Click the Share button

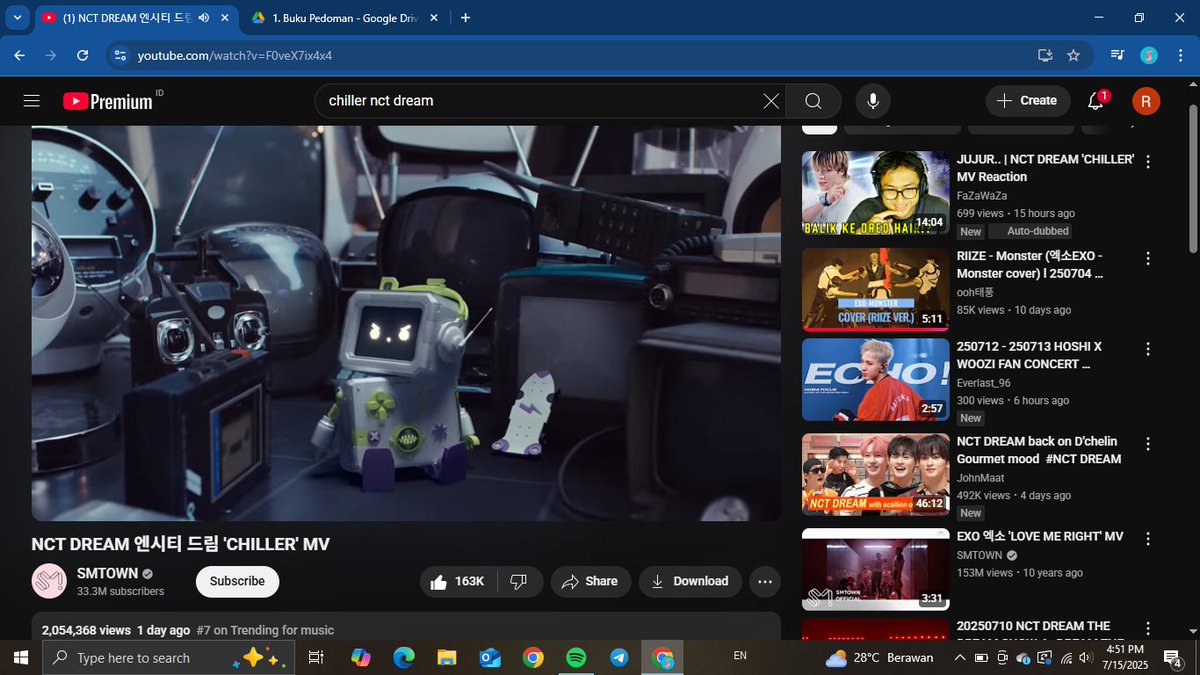point(589,581)
